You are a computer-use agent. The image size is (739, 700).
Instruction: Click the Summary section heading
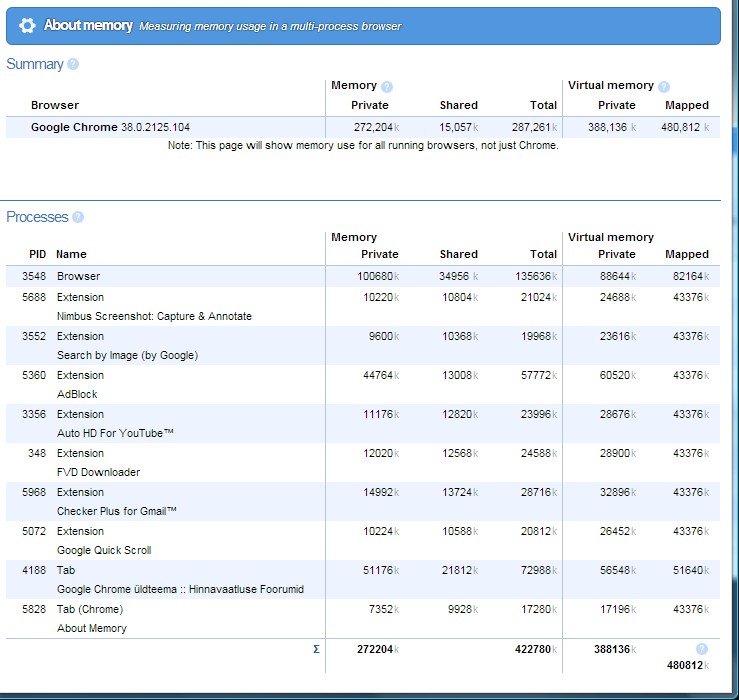[x=35, y=64]
